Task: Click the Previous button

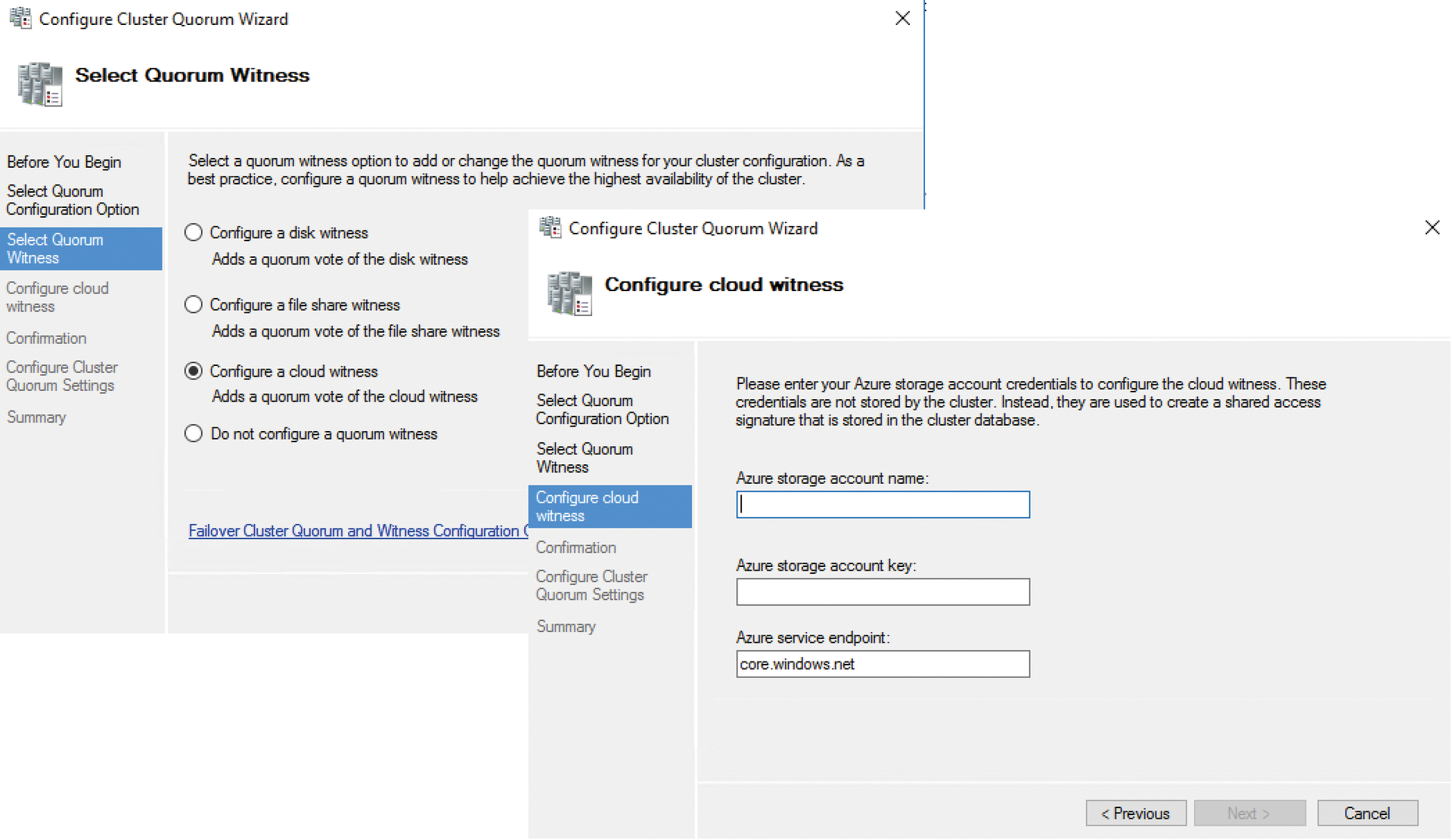Action: coord(1136,813)
